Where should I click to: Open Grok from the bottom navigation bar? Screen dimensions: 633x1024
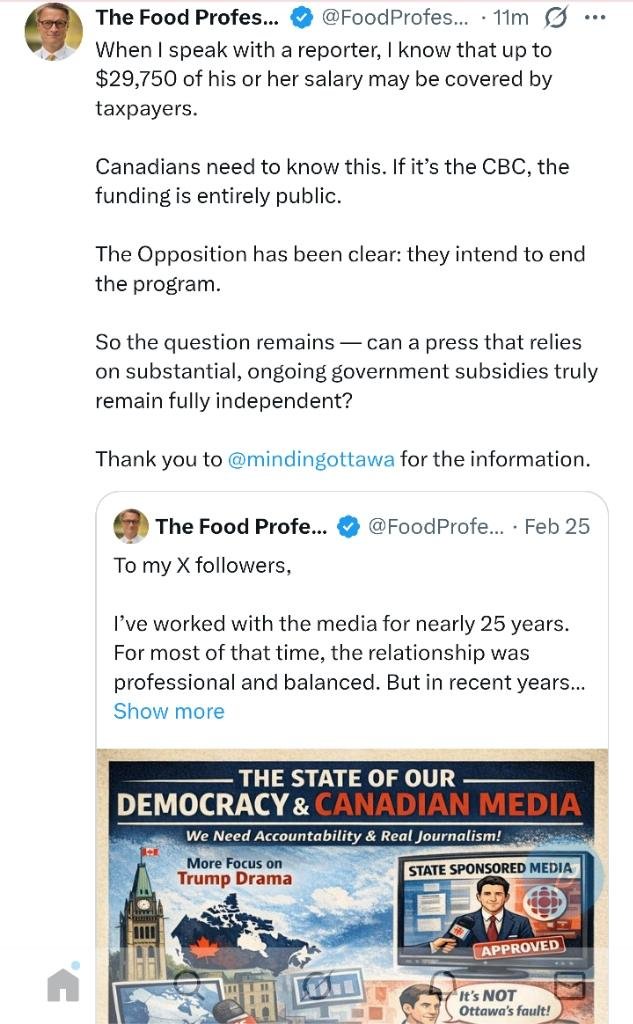pos(318,984)
